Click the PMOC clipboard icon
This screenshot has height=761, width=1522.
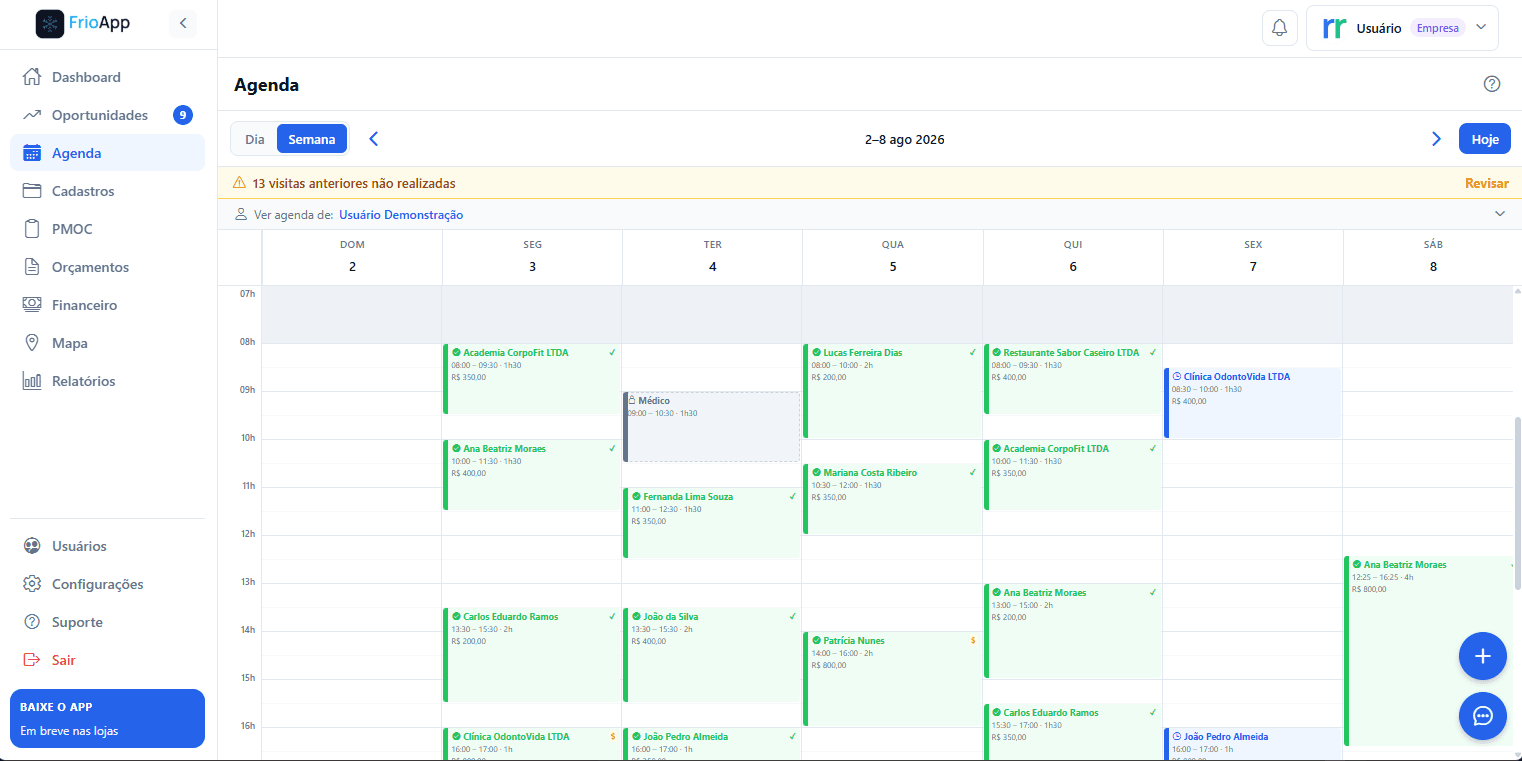coord(32,229)
